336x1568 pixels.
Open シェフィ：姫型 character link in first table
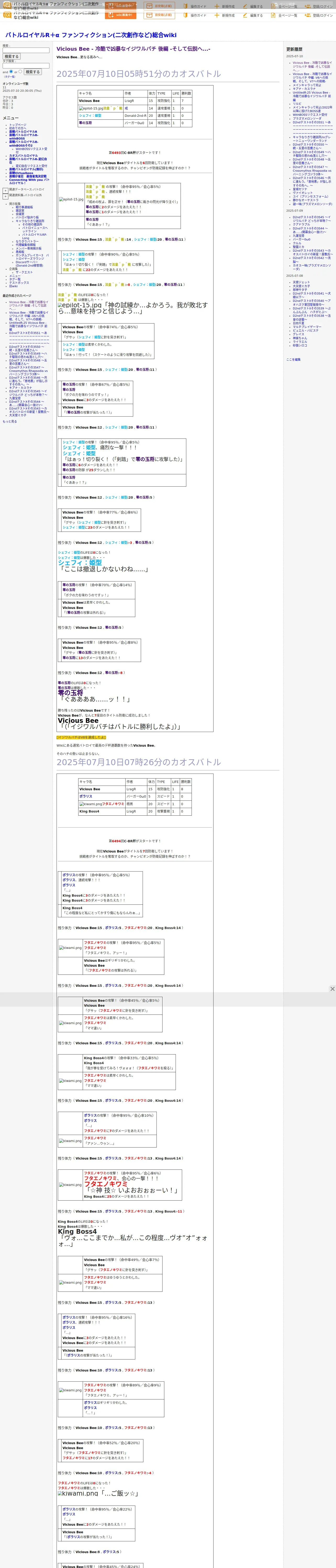point(90,116)
